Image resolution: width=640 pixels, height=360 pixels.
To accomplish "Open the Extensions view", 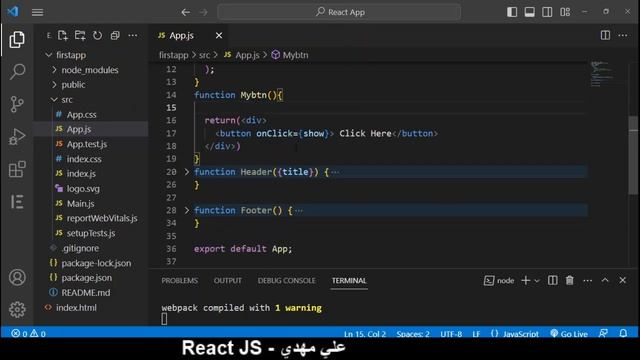I will (17, 169).
